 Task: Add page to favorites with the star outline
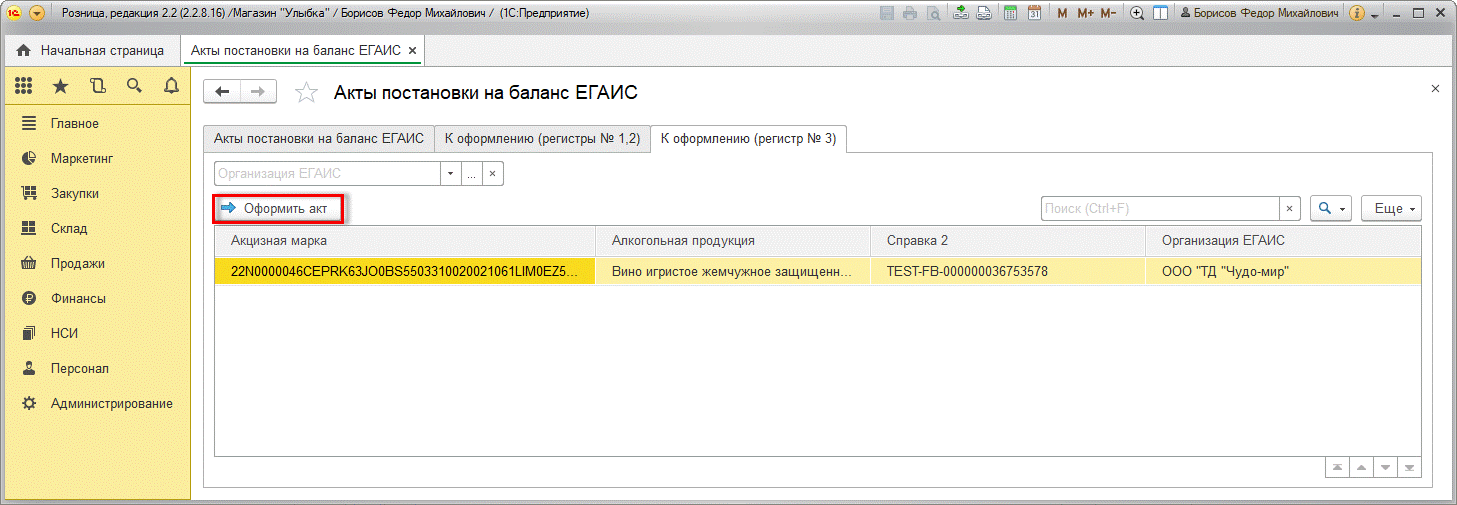click(307, 93)
